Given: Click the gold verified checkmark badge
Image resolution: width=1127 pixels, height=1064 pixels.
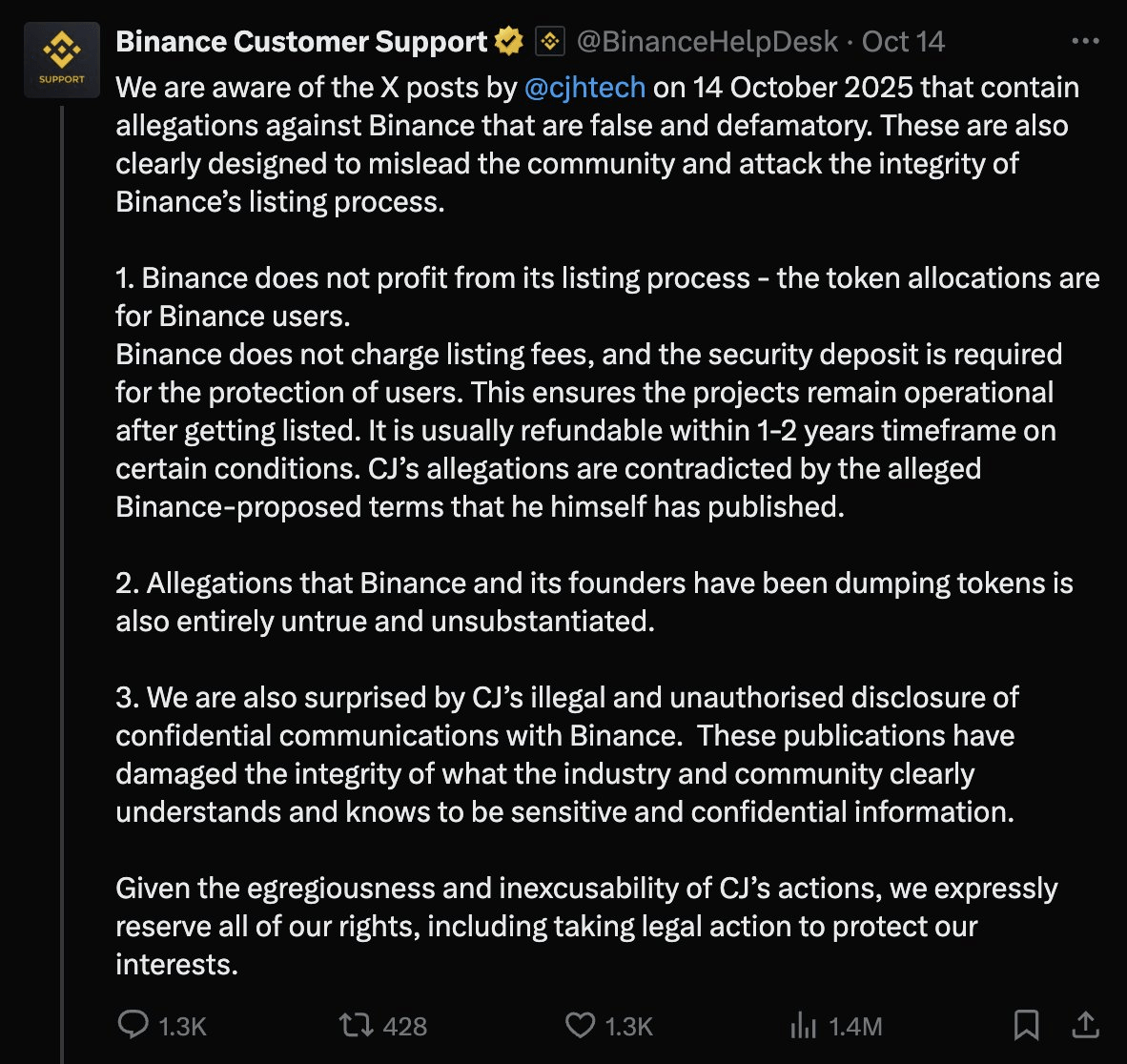Looking at the screenshot, I should (507, 41).
